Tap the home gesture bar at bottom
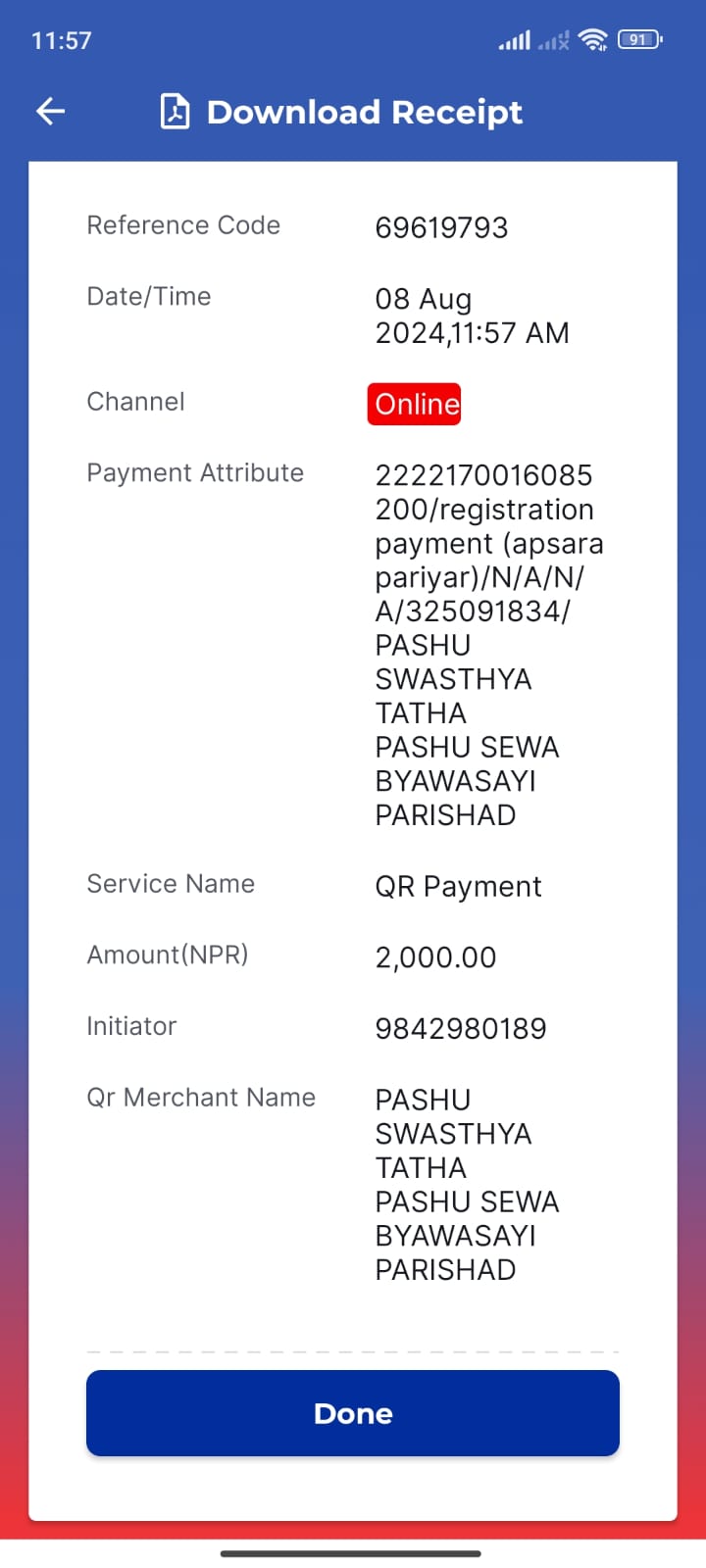The height and width of the screenshot is (1568, 706). tap(351, 1553)
